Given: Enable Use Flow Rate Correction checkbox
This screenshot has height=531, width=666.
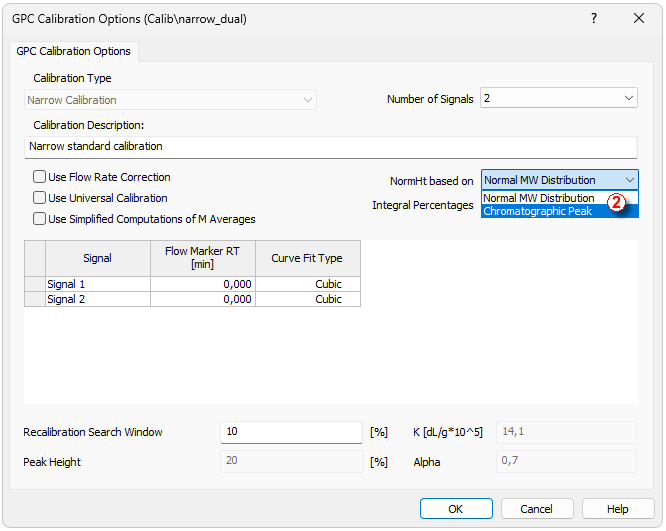Looking at the screenshot, I should 40,177.
